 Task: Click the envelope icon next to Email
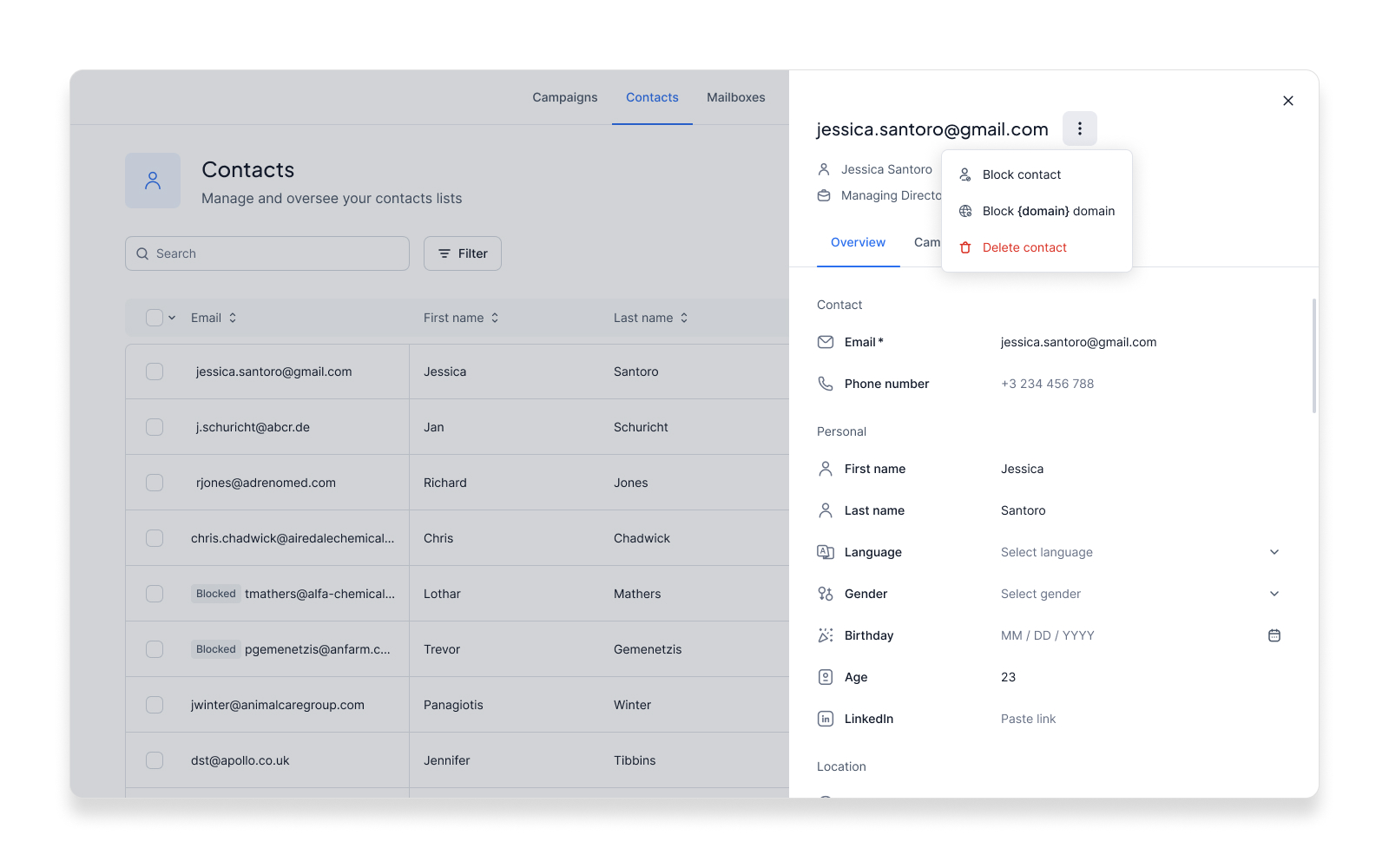(x=826, y=342)
